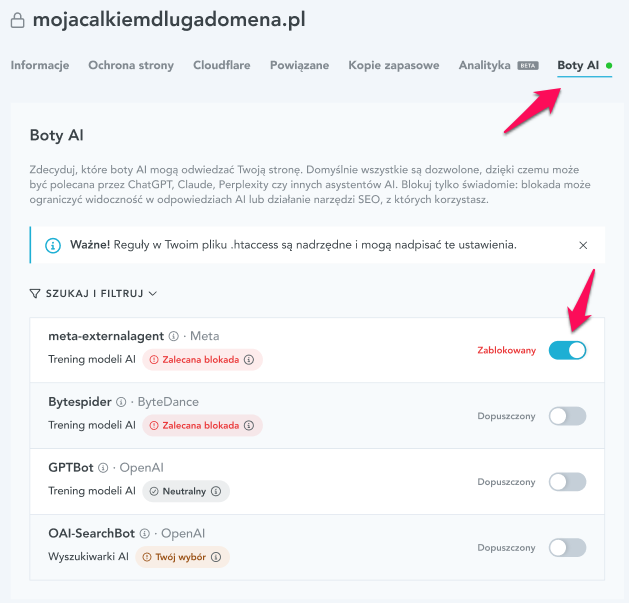The image size is (629, 603).
Task: Switch to the Cloudflare tab
Action: pyautogui.click(x=221, y=65)
